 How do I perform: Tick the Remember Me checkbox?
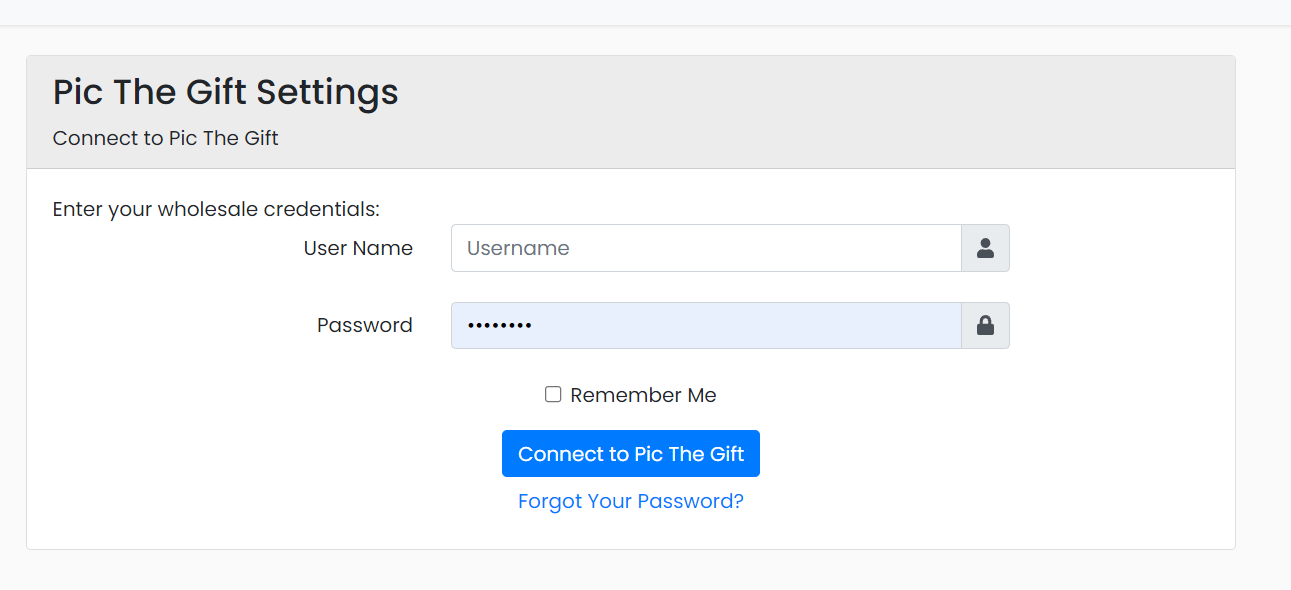click(x=553, y=395)
